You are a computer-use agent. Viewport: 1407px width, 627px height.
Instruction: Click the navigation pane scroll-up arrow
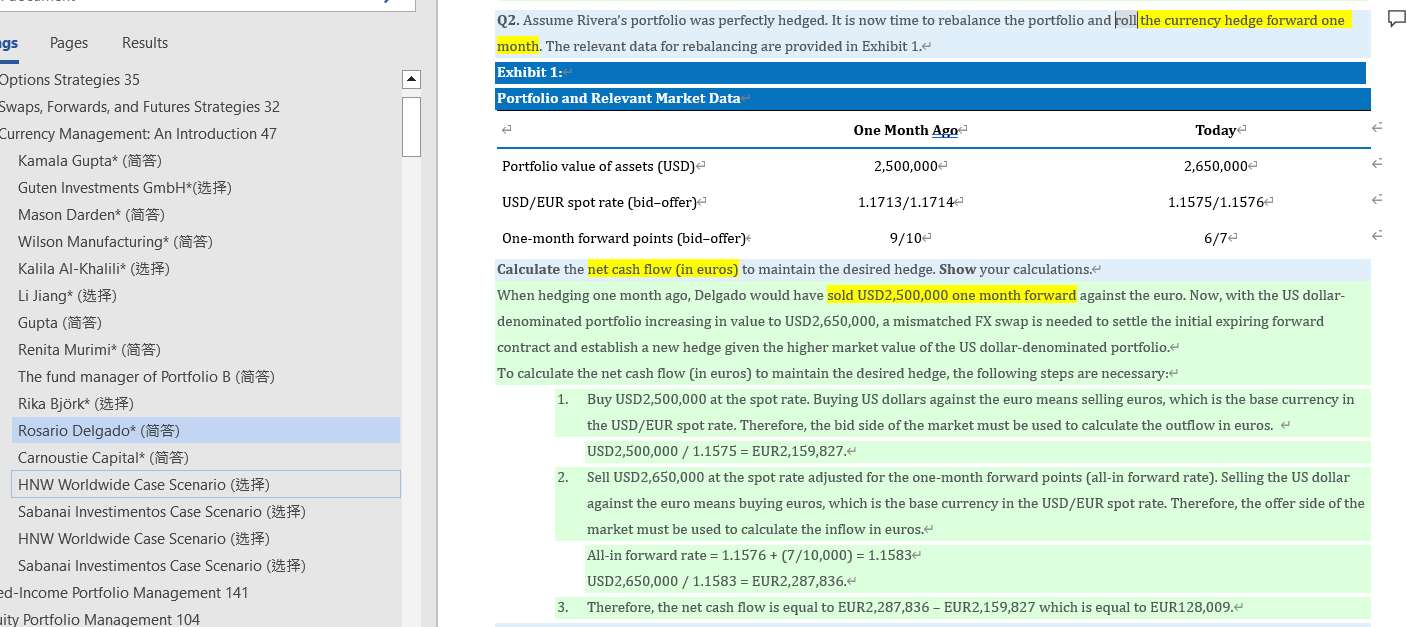point(410,79)
